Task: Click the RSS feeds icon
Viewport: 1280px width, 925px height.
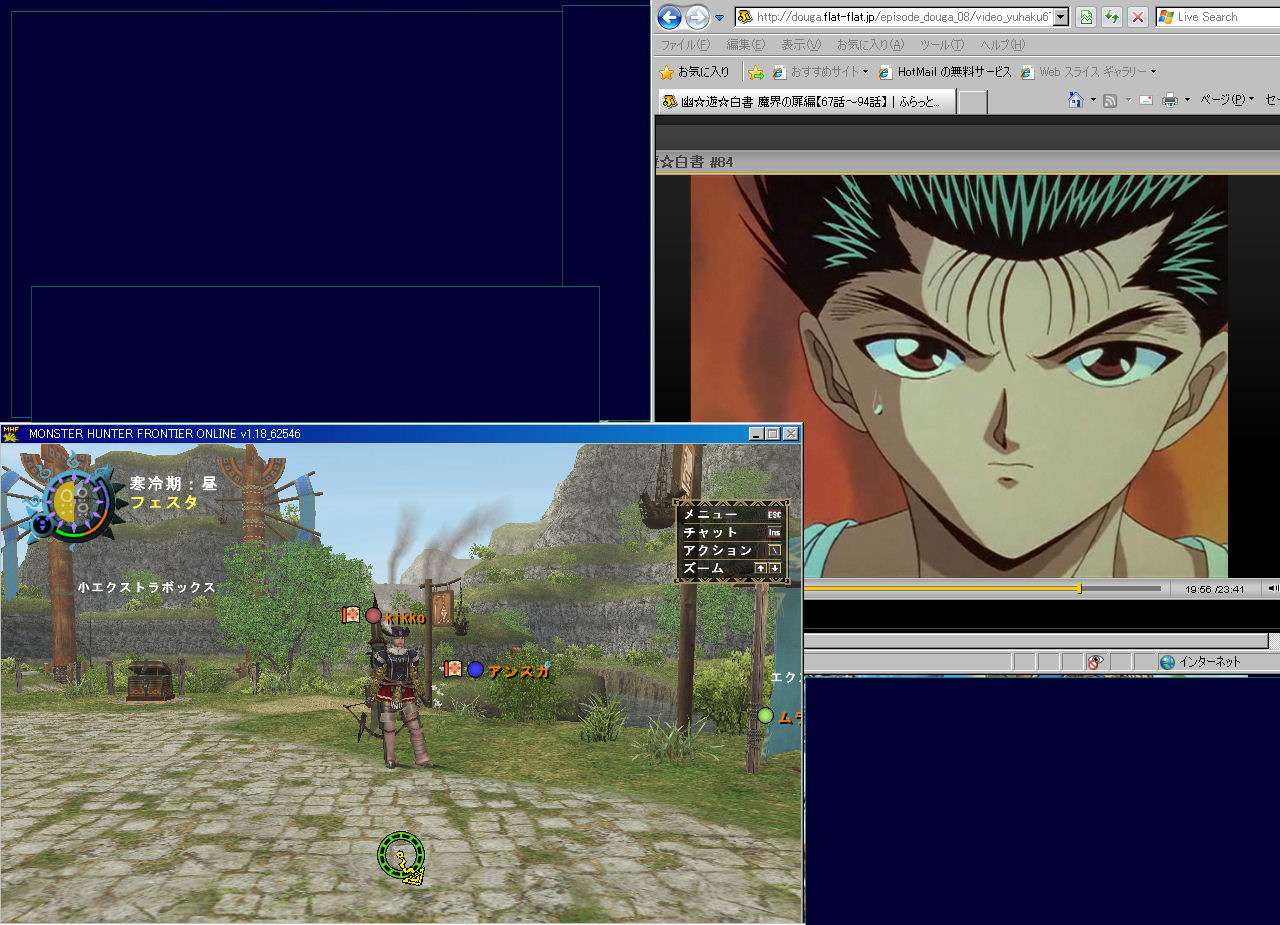Action: pos(1110,100)
